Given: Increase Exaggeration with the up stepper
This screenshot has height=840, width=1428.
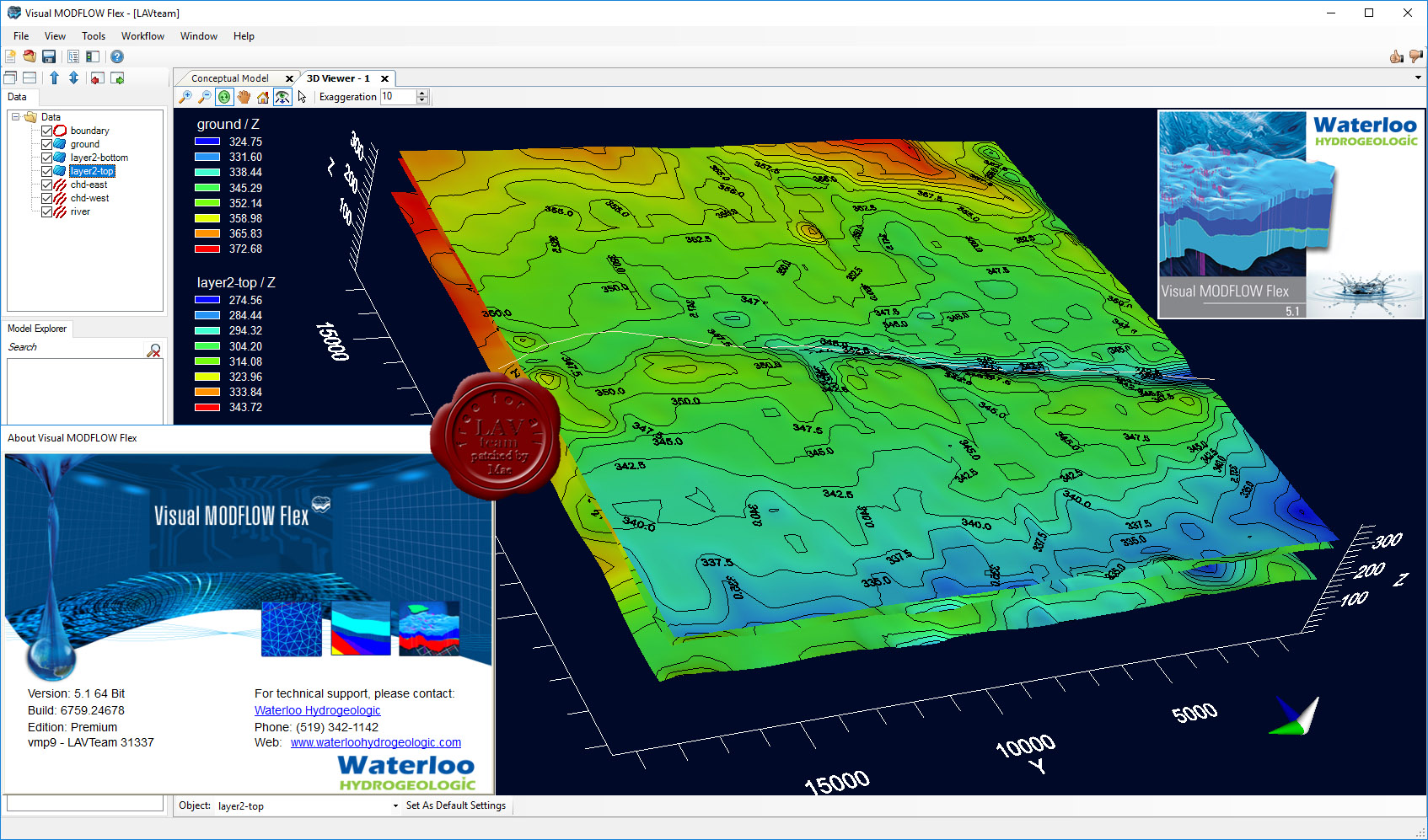Looking at the screenshot, I should [x=423, y=93].
